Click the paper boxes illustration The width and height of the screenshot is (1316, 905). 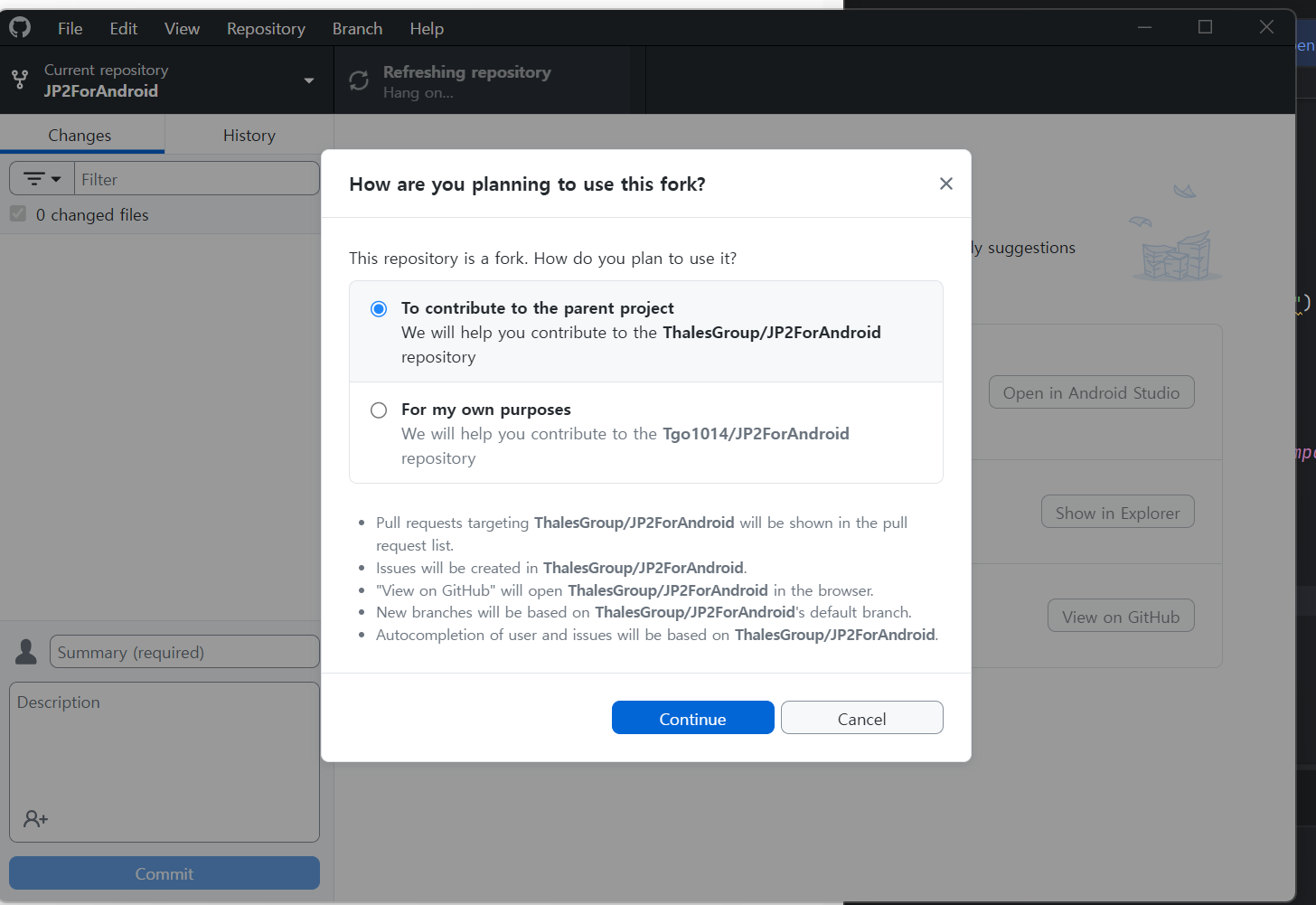click(1176, 233)
